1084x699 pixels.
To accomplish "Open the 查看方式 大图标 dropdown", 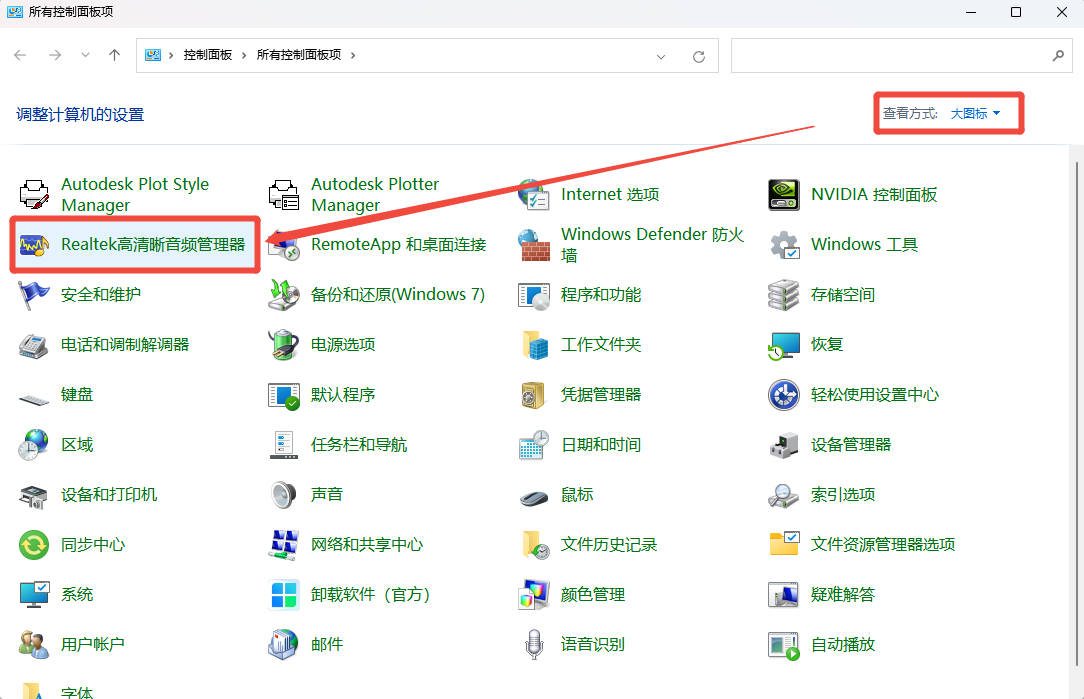I will point(975,113).
